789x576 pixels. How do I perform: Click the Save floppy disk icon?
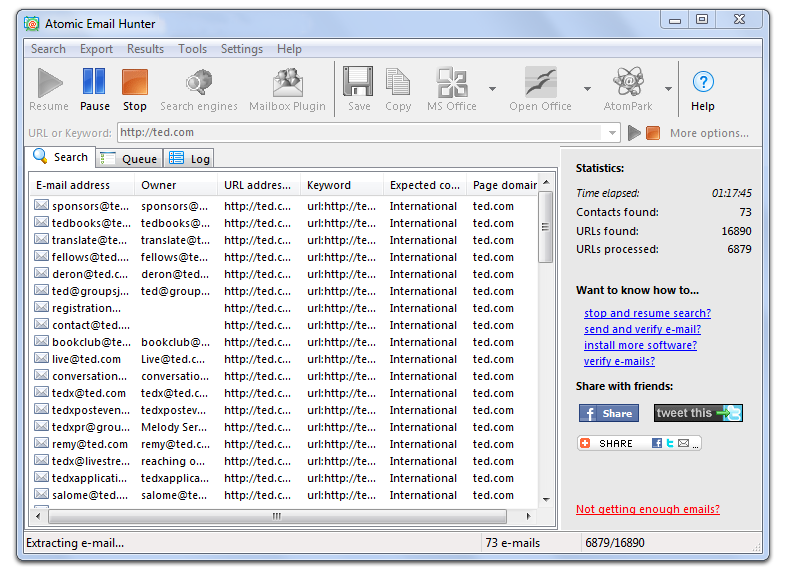tap(358, 81)
